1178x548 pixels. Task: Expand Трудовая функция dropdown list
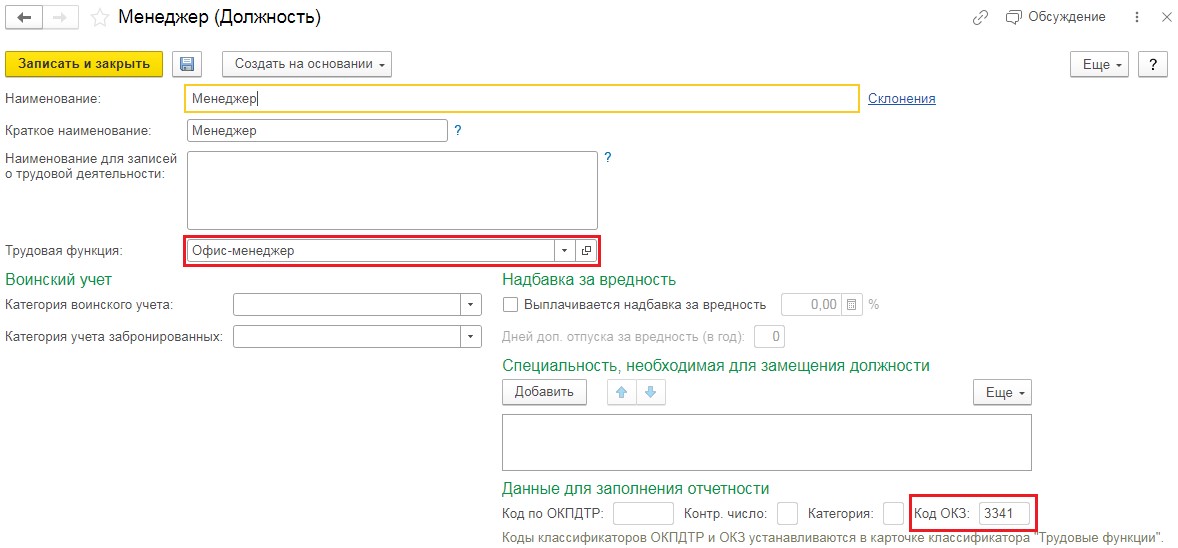pos(565,251)
